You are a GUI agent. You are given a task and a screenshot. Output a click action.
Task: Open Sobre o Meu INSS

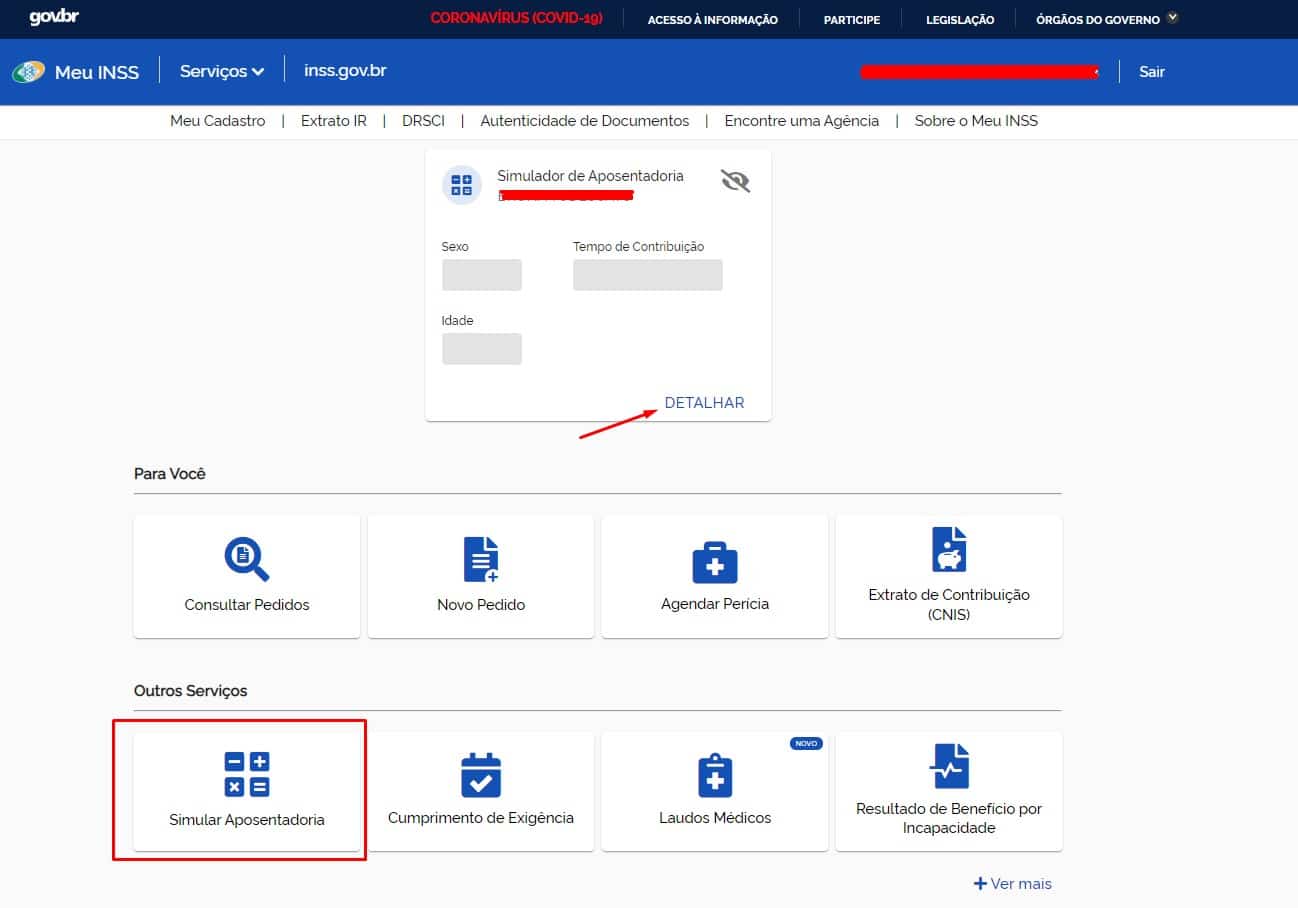(976, 121)
